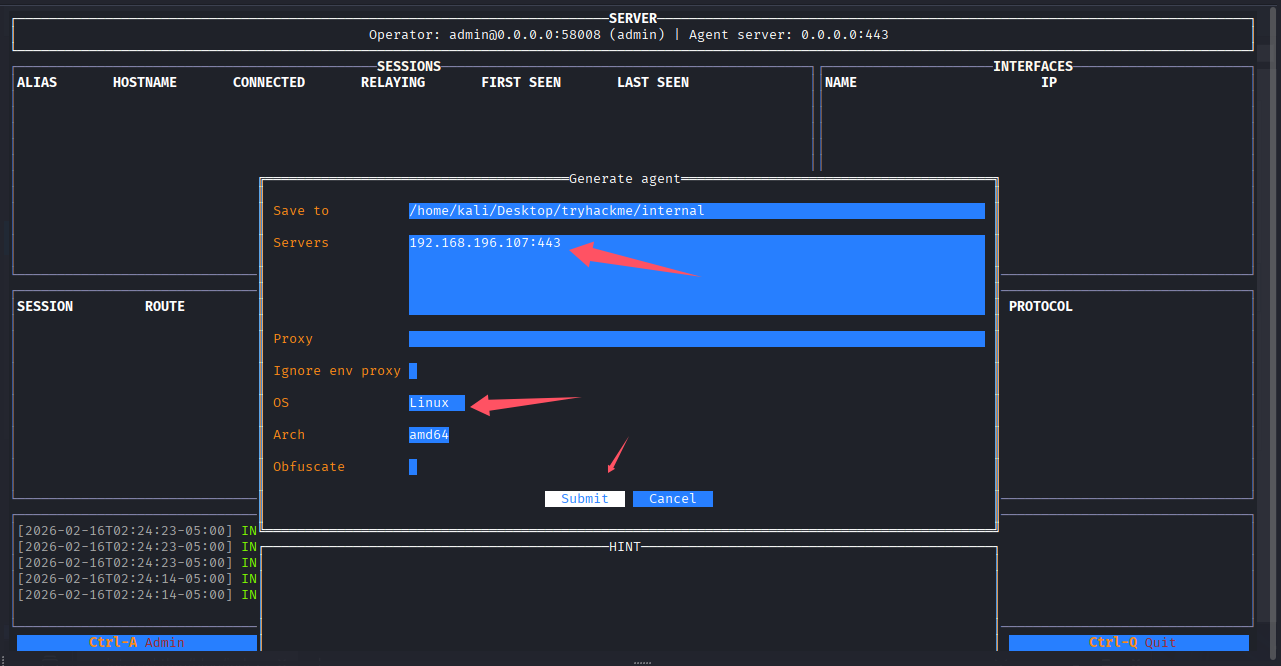Open the OS dropdown showing Linux
The height and width of the screenshot is (666, 1281).
[436, 403]
